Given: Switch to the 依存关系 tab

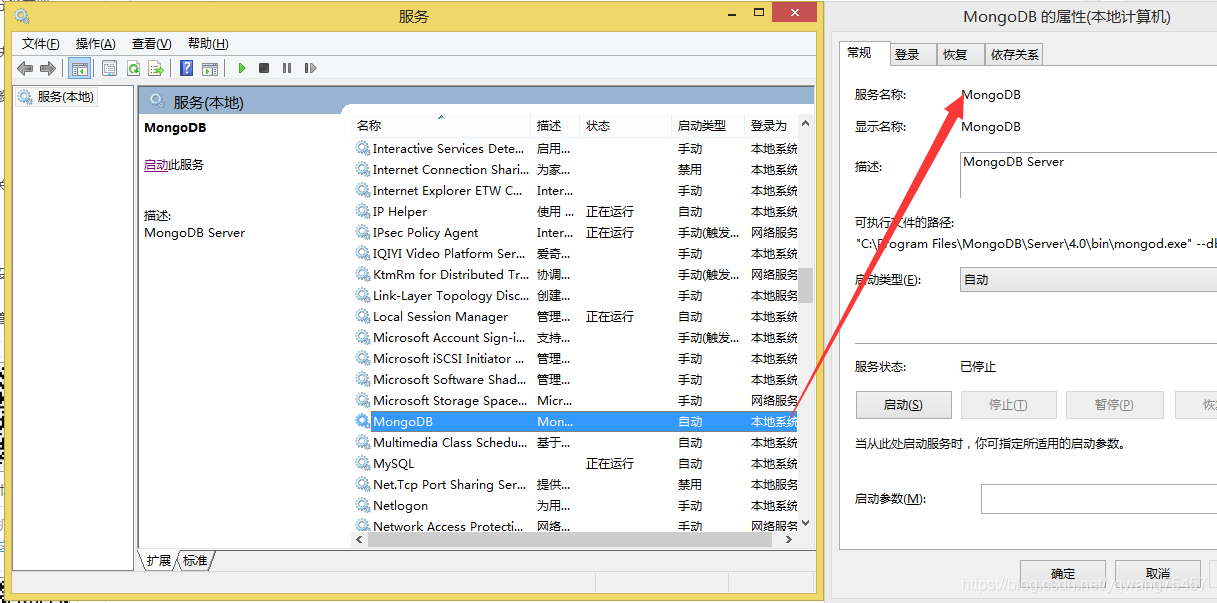Looking at the screenshot, I should 1015,55.
